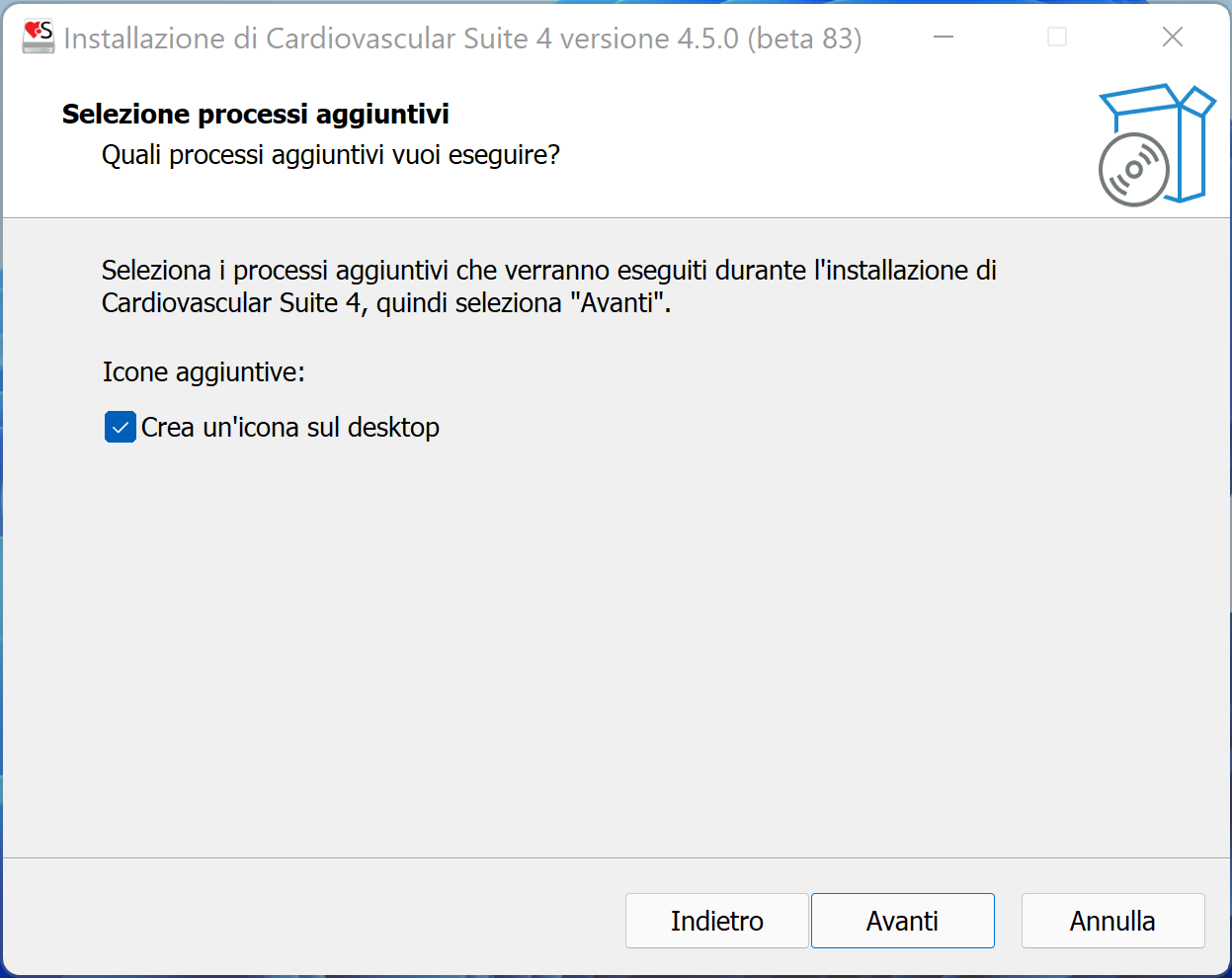Click the empty gray area below the checkbox

(593, 642)
